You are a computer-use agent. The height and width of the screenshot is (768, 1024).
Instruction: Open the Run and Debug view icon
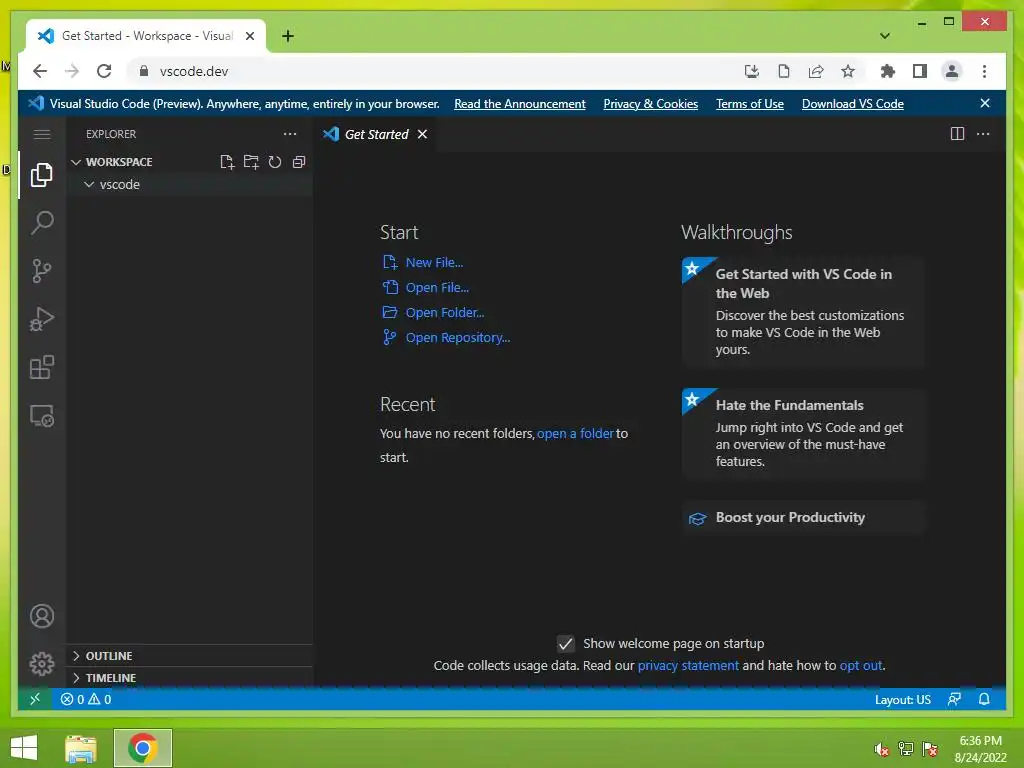pos(42,319)
